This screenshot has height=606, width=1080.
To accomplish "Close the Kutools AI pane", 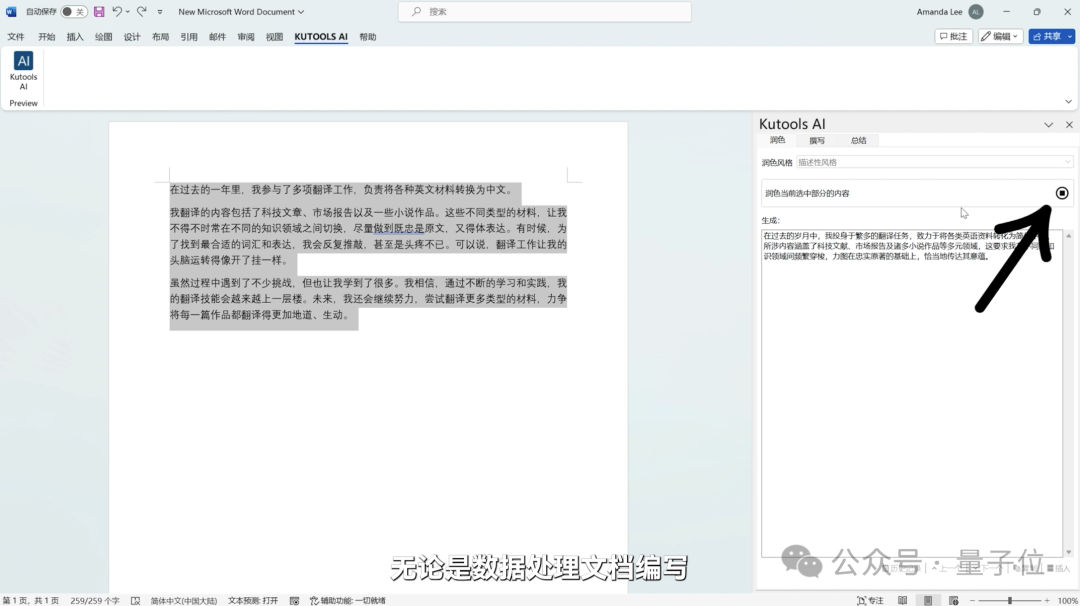I will click(x=1069, y=125).
